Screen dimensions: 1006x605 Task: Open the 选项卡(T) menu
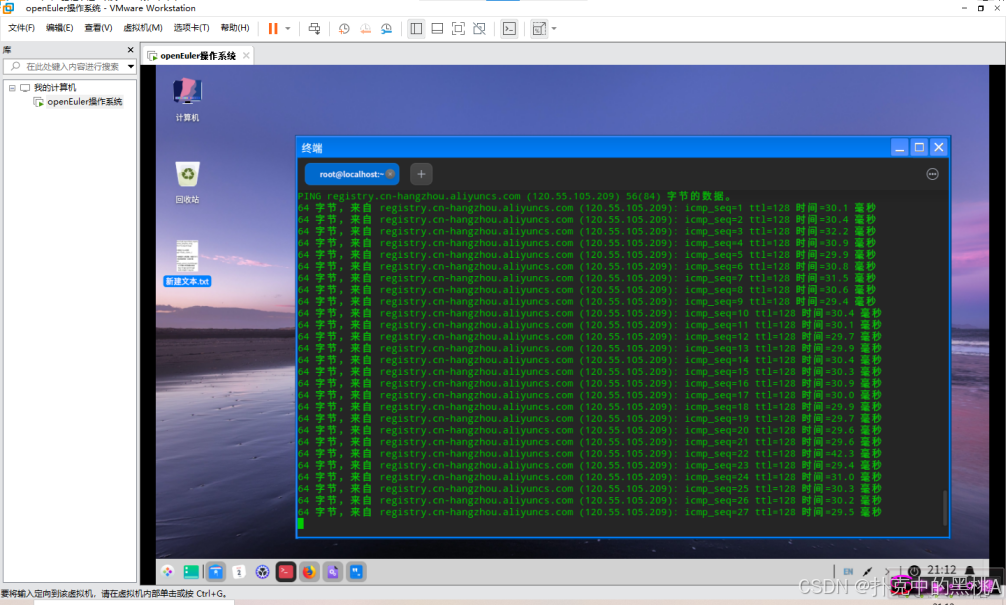coord(191,28)
